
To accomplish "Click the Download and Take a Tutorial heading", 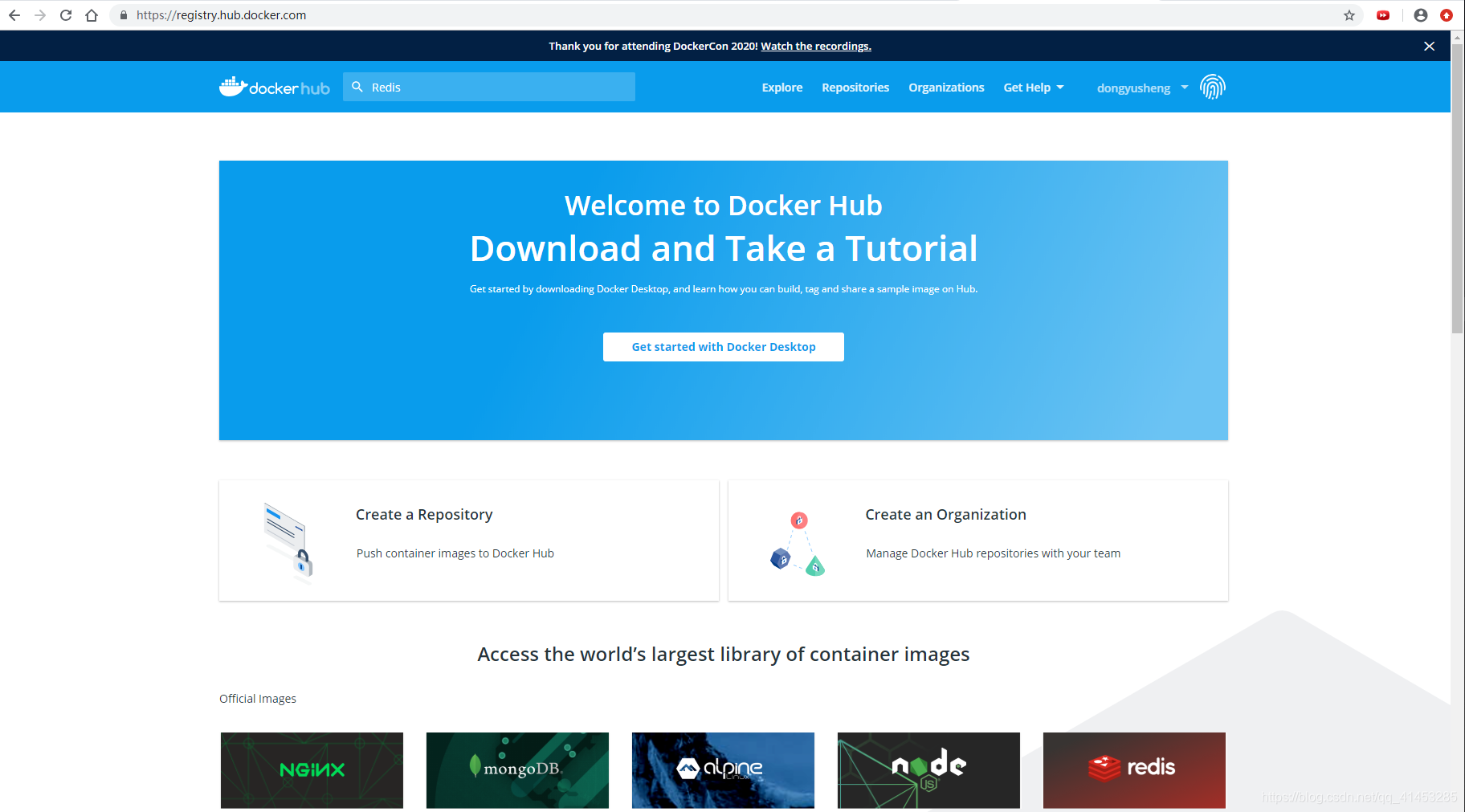I will click(x=724, y=249).
